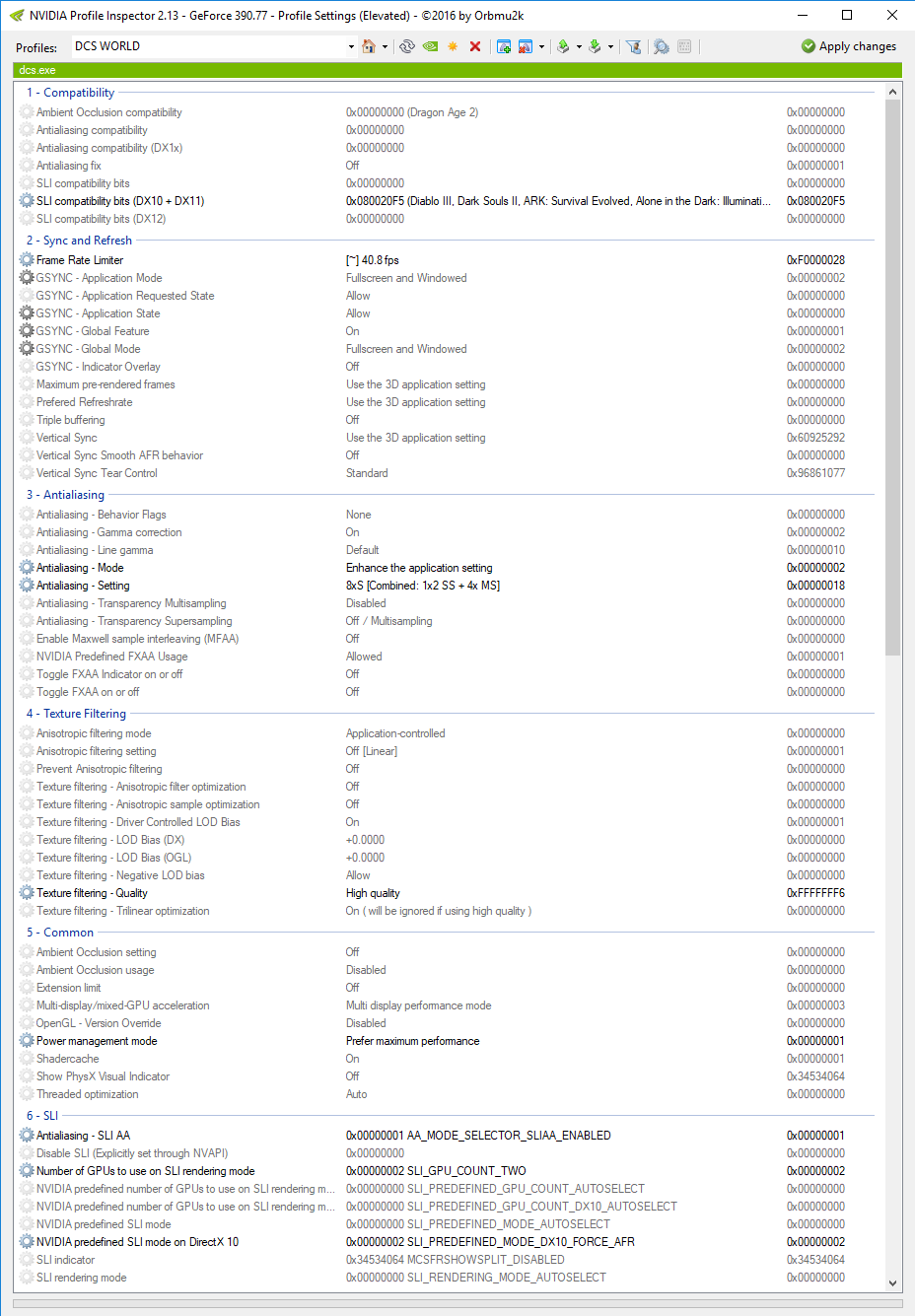Click gear icon of GSYNC - Application State
Viewport: 915px width, 1316px height.
(27, 313)
